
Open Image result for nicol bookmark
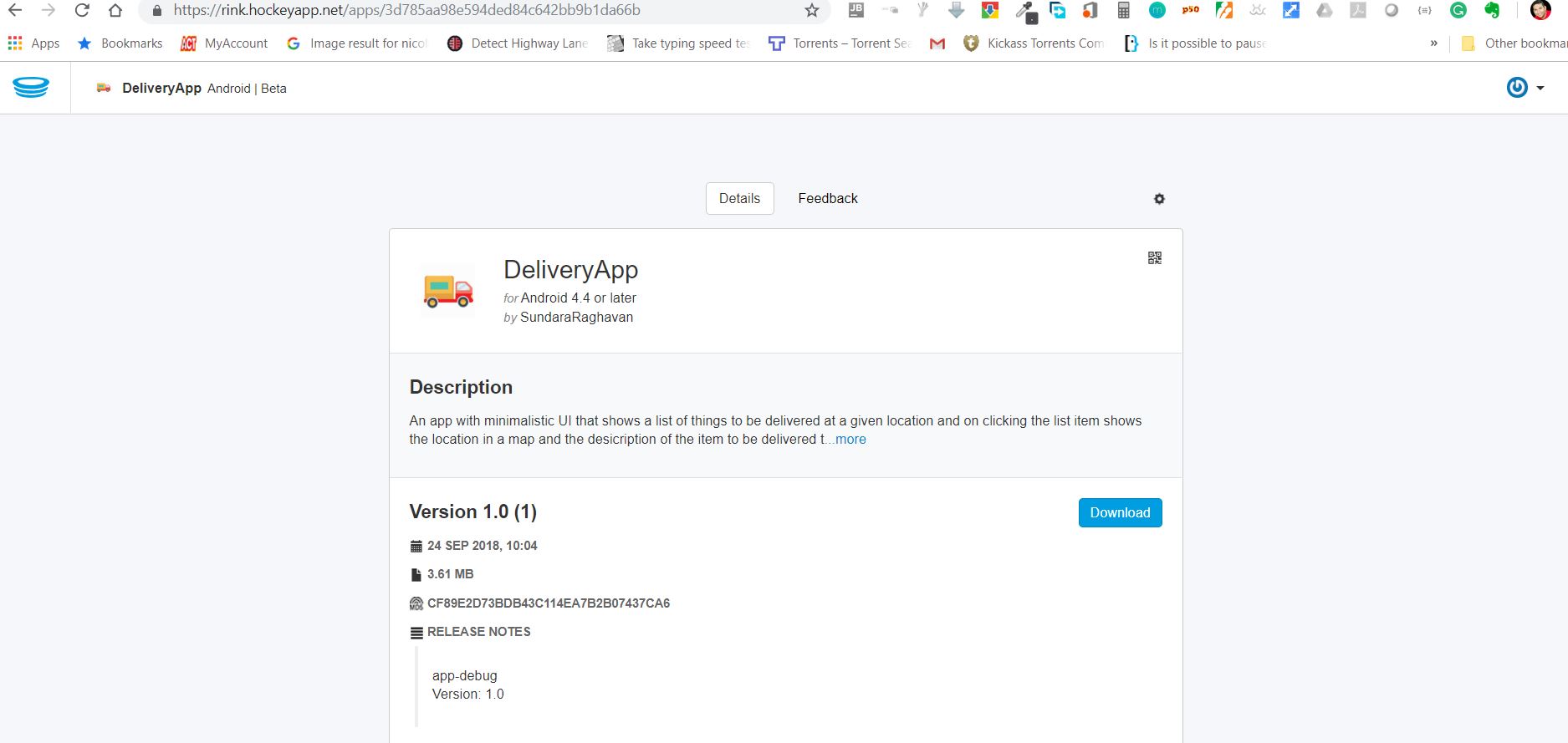(356, 43)
